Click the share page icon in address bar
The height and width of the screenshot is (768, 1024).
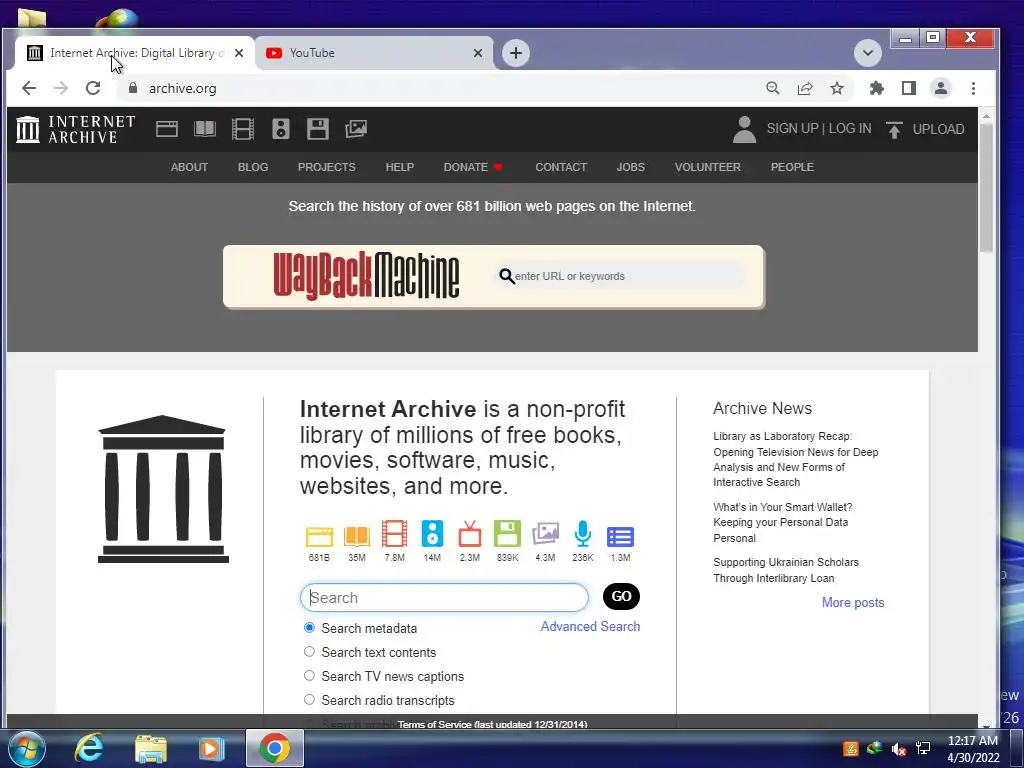point(805,88)
